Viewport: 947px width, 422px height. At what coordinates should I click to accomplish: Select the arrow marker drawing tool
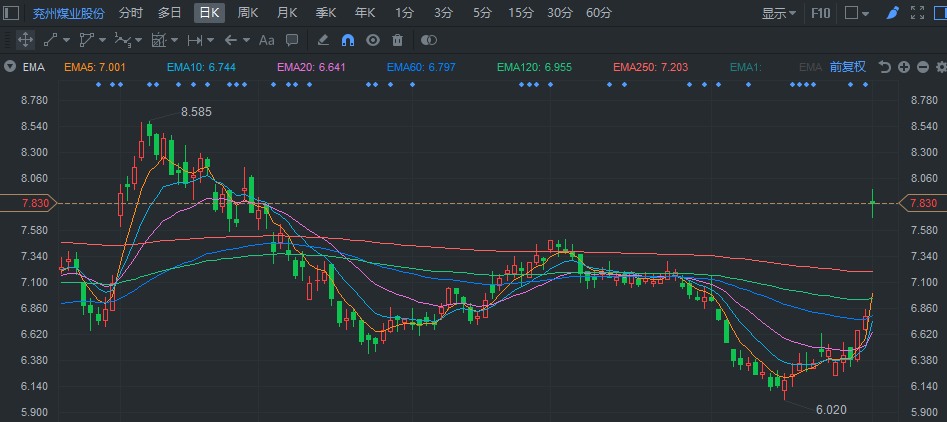click(x=230, y=40)
